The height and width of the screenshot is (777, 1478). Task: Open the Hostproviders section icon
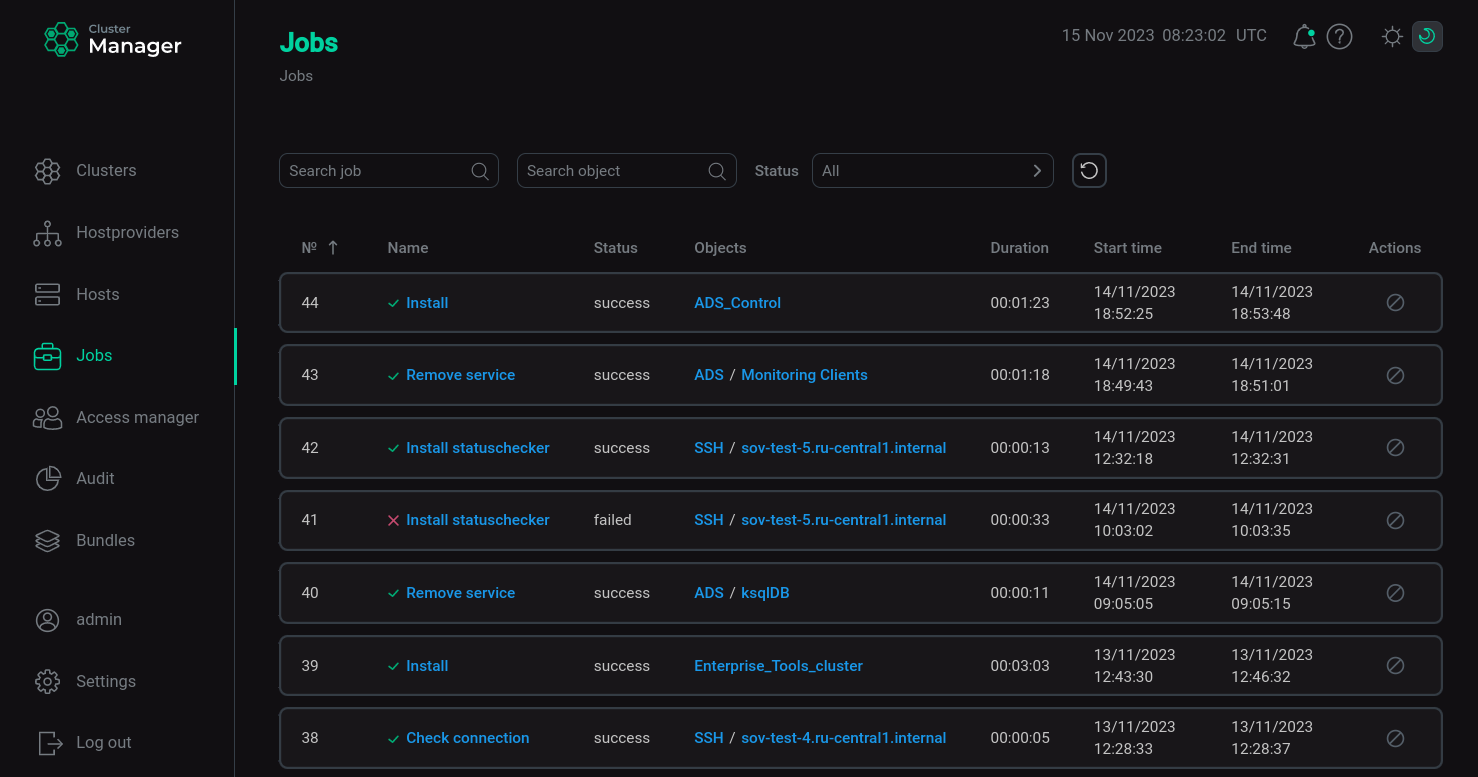[47, 233]
